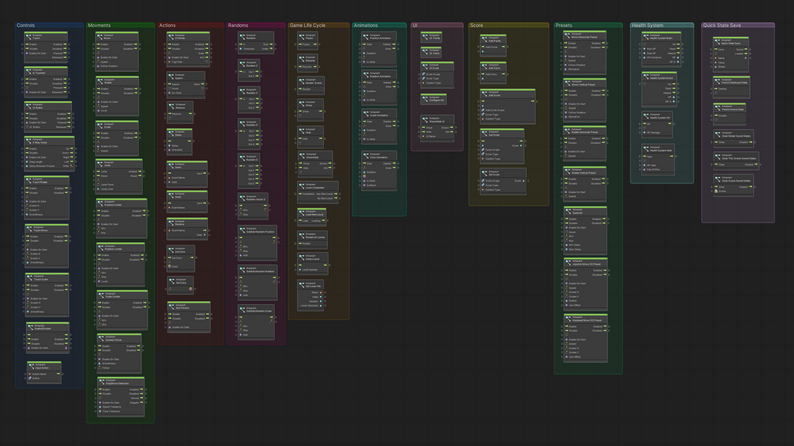Click the UI Score node graph icon
794x446 pixels.
click(425, 67)
